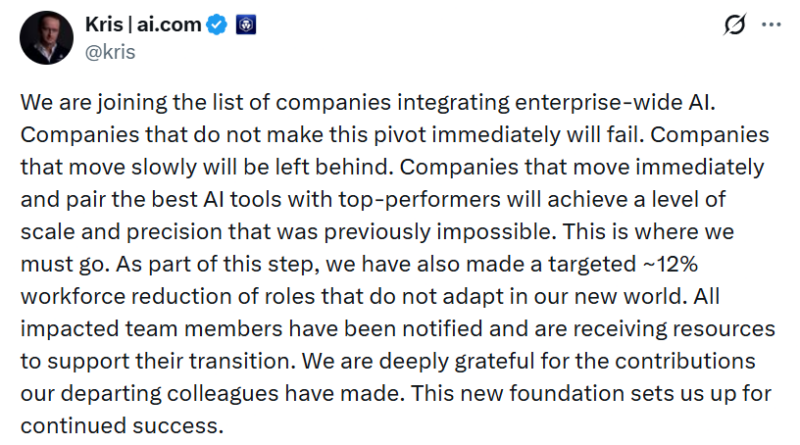Click the blue verified checkmark badge
Image resolution: width=800 pixels, height=445 pixels.
217,27
